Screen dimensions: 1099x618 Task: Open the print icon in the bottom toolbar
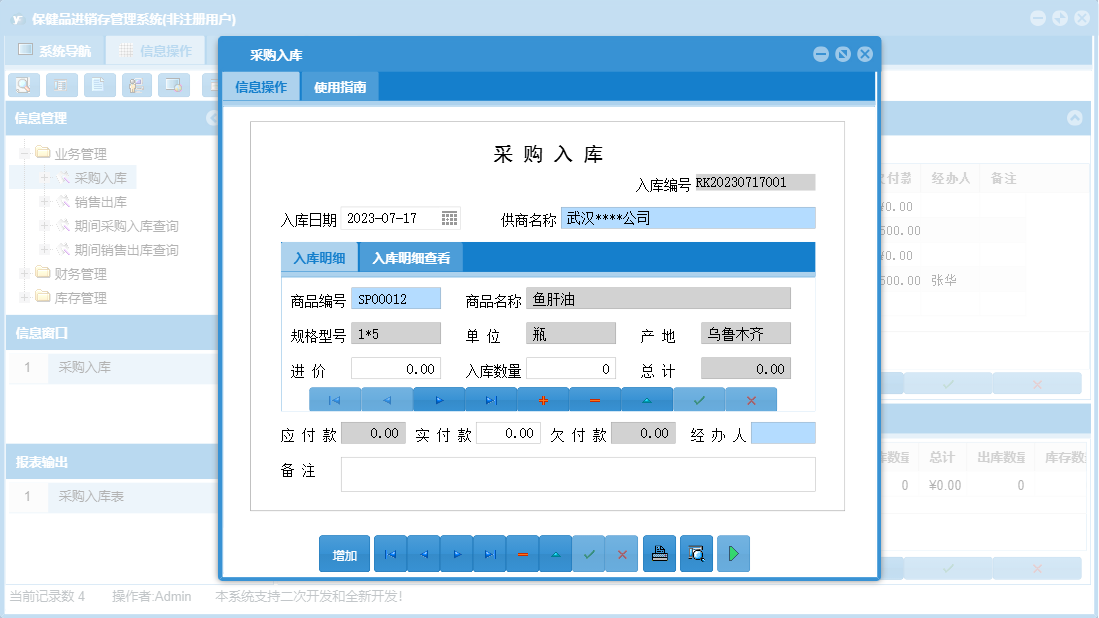(659, 553)
